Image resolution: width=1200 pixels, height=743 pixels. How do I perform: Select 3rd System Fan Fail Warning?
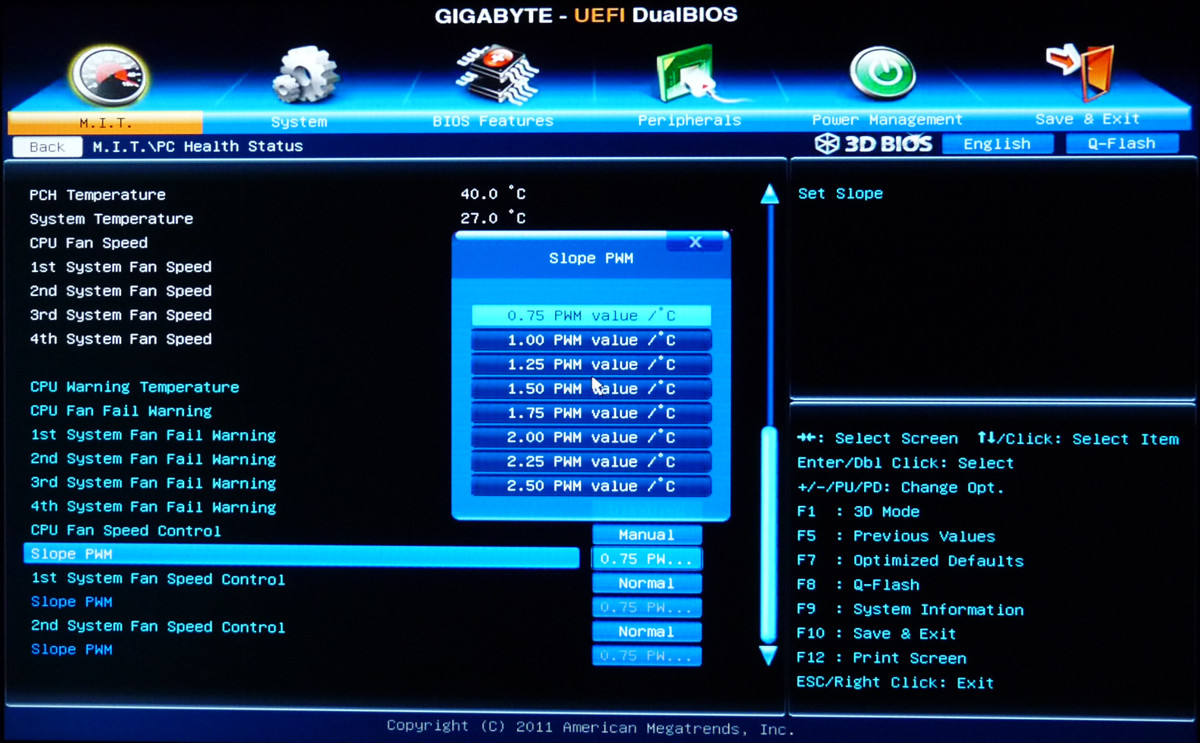click(153, 483)
